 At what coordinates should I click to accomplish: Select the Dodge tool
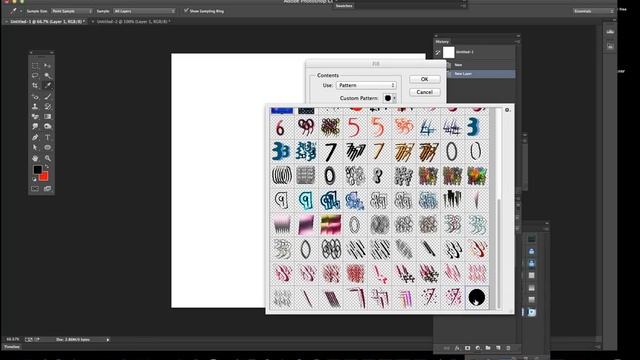pos(48,127)
